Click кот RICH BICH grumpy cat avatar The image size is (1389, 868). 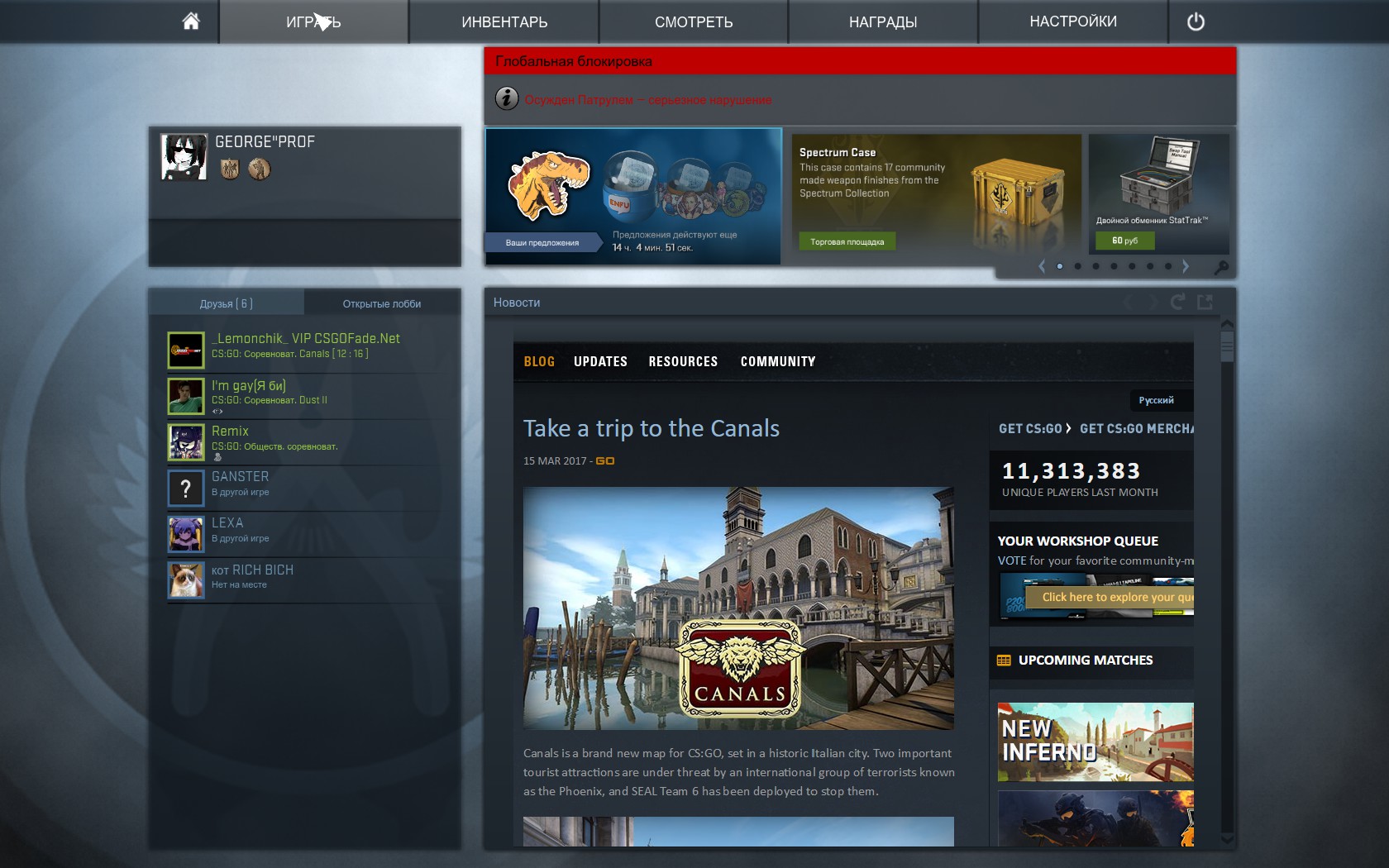tap(186, 580)
